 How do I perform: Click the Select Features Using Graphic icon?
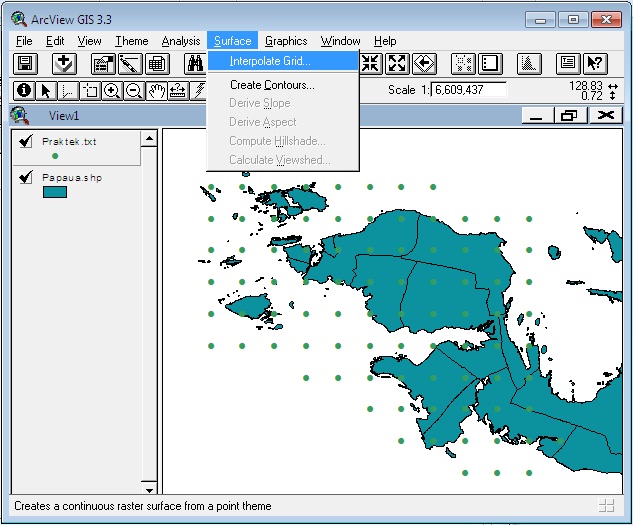pyautogui.click(x=463, y=63)
